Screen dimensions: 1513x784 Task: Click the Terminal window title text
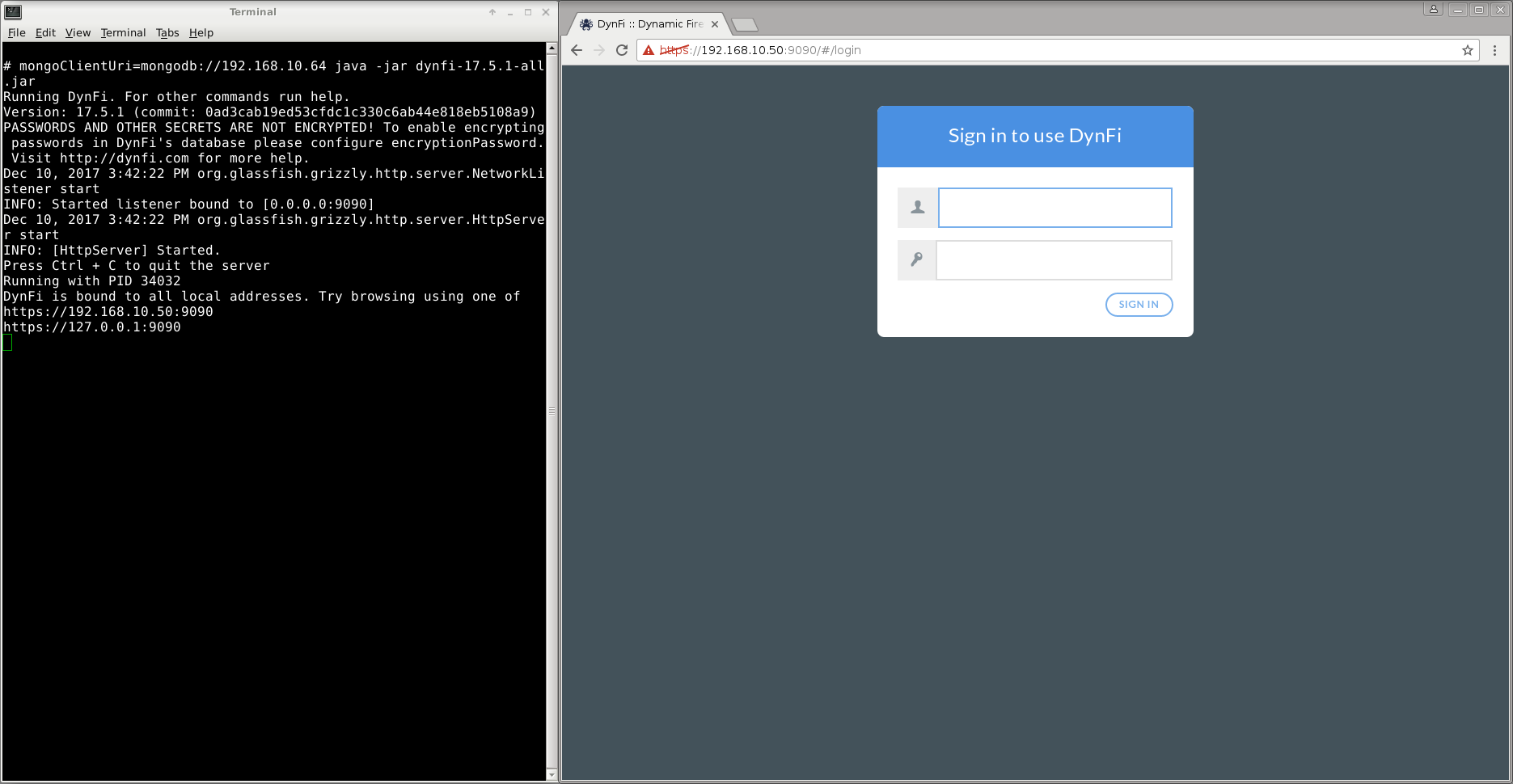253,12
